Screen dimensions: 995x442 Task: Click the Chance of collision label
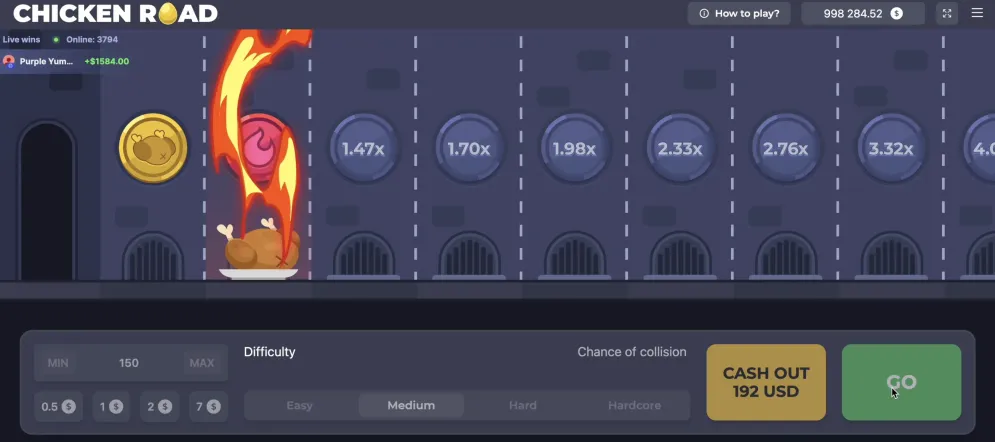click(632, 352)
